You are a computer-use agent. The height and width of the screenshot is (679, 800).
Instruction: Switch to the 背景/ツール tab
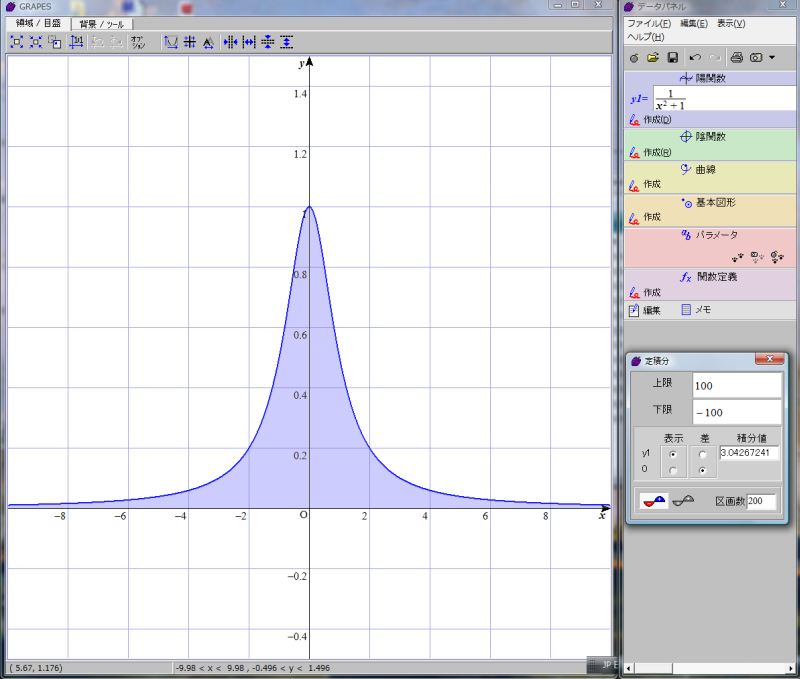click(102, 23)
